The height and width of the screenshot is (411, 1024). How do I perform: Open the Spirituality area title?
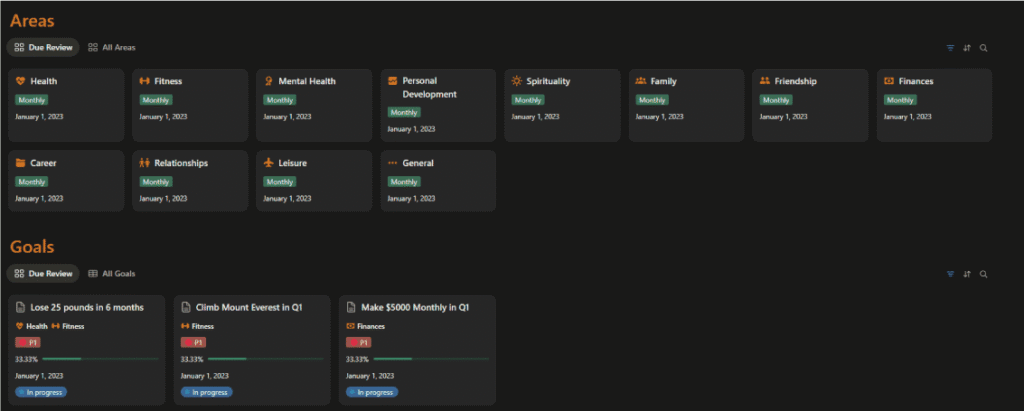coord(549,81)
